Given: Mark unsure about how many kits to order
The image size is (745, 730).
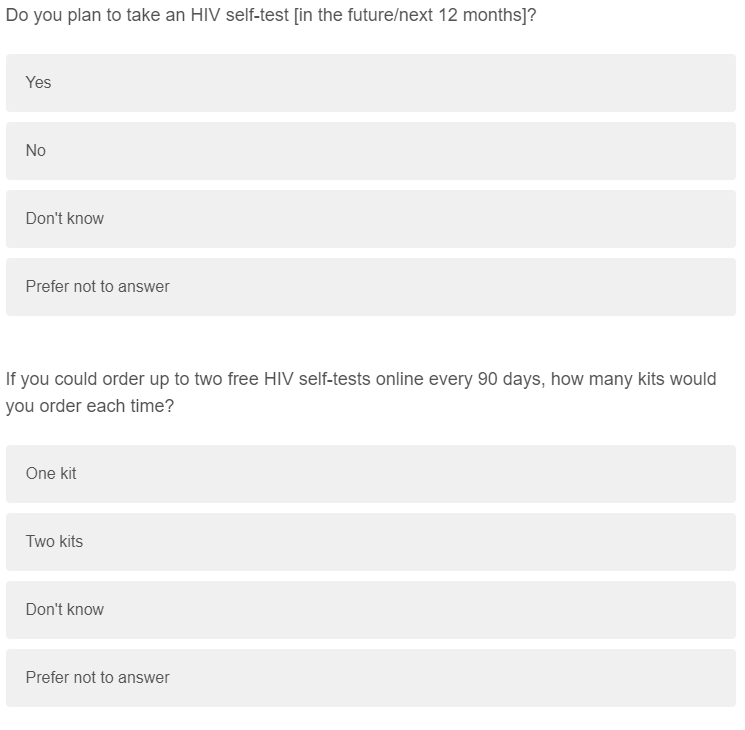Looking at the screenshot, I should tap(370, 610).
